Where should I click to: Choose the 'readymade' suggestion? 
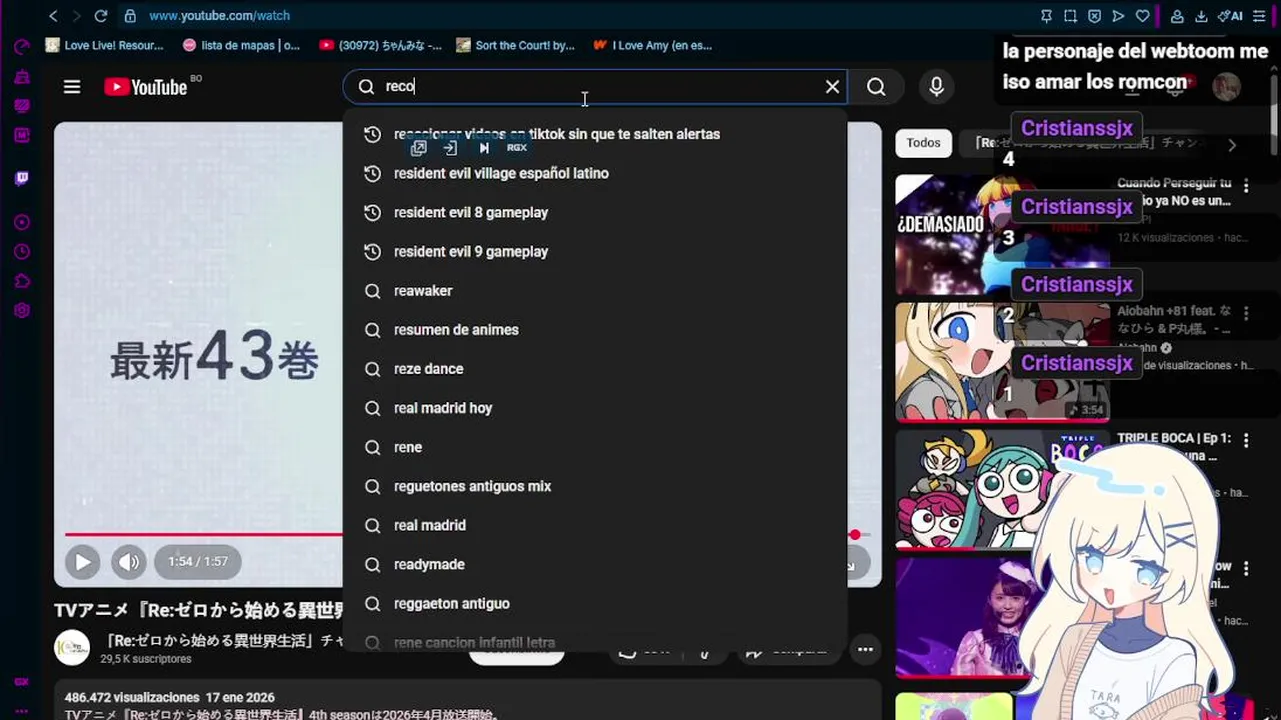click(595, 564)
